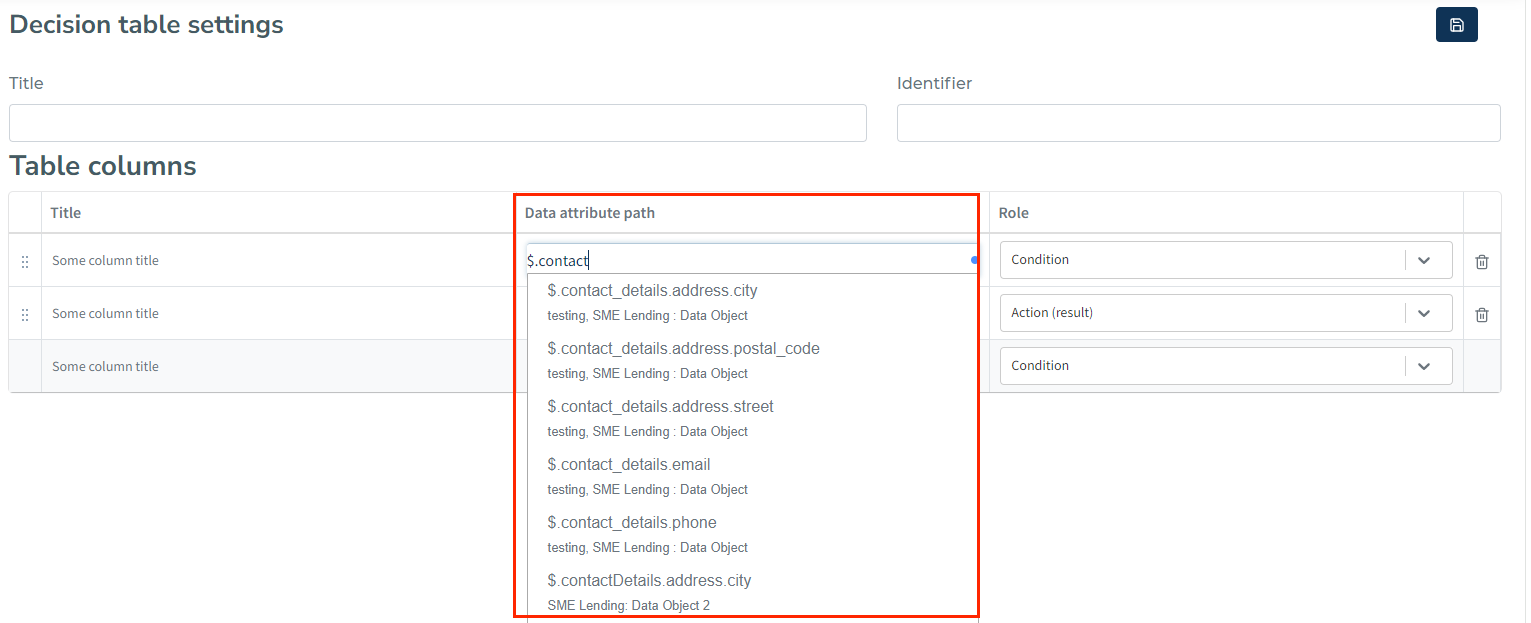Click the "Decision table settings" heading
The image size is (1531, 623).
pos(146,25)
